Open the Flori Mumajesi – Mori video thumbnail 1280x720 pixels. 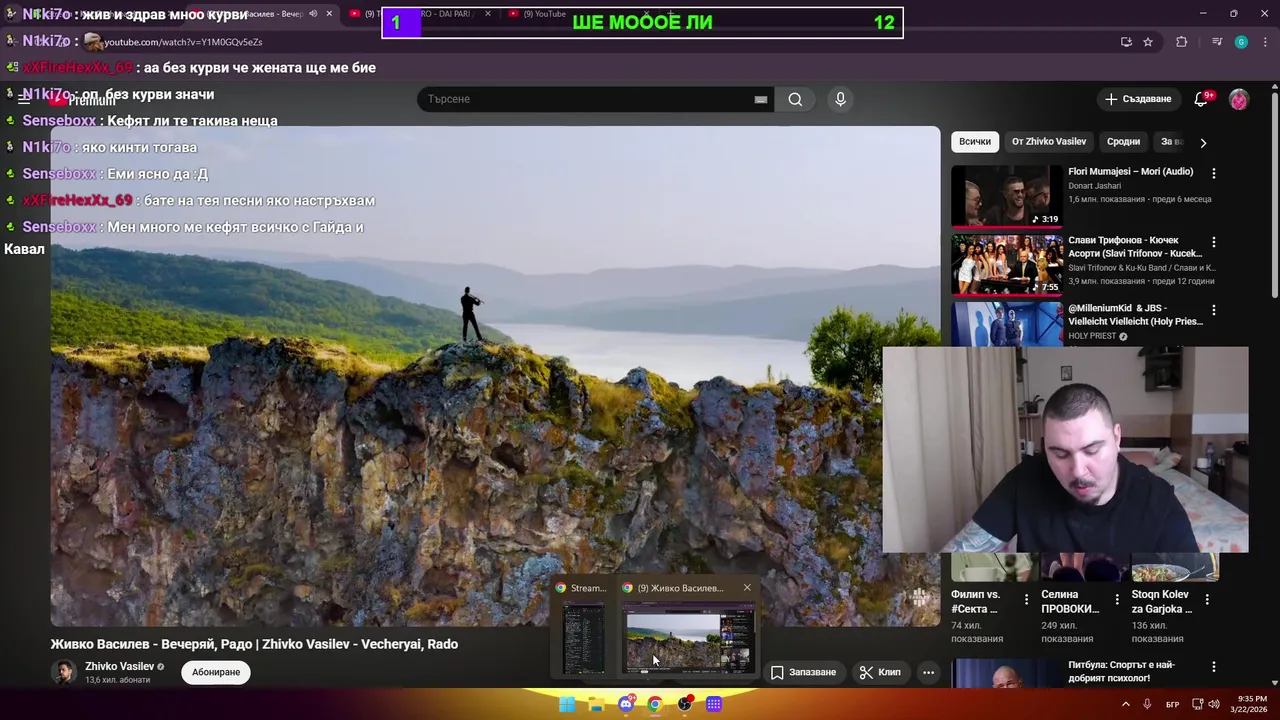pyautogui.click(x=1007, y=197)
